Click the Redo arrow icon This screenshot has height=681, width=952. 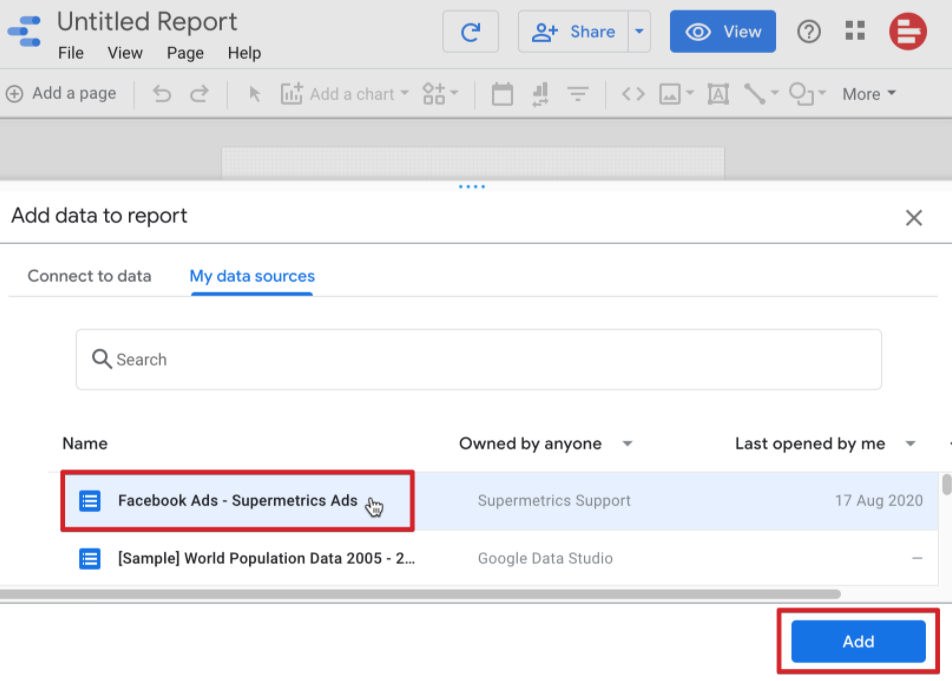coord(199,93)
